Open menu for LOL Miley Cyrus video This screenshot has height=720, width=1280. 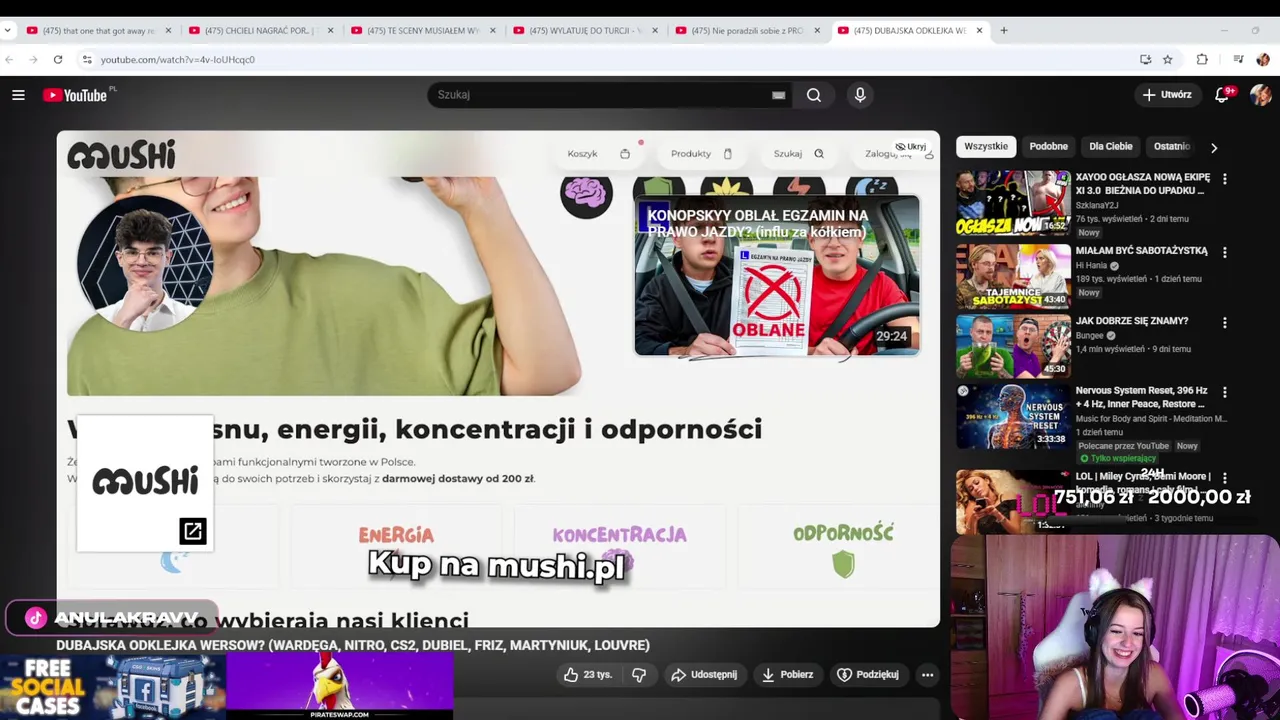coord(1225,478)
